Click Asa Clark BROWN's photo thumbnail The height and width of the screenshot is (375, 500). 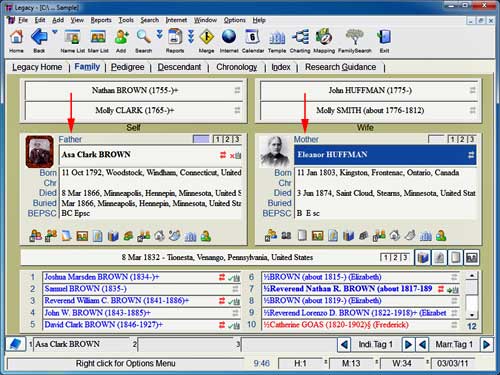coord(40,151)
